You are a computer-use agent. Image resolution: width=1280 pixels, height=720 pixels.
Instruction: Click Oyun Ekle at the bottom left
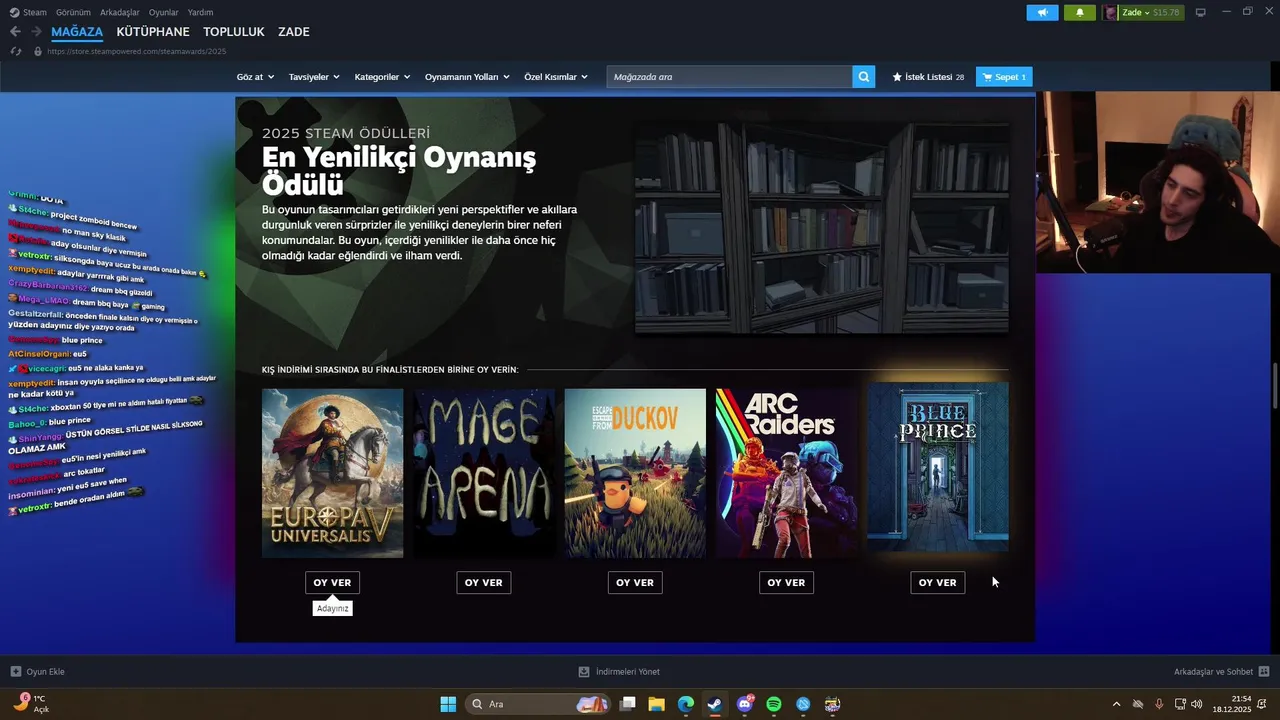click(38, 672)
